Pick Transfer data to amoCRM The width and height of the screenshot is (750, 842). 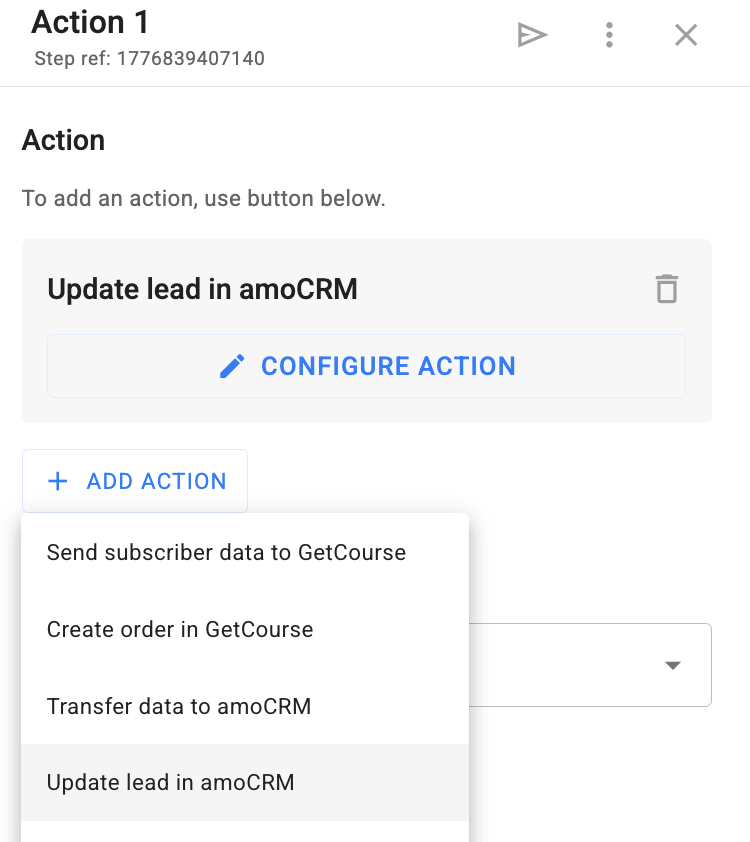pyautogui.click(x=179, y=706)
